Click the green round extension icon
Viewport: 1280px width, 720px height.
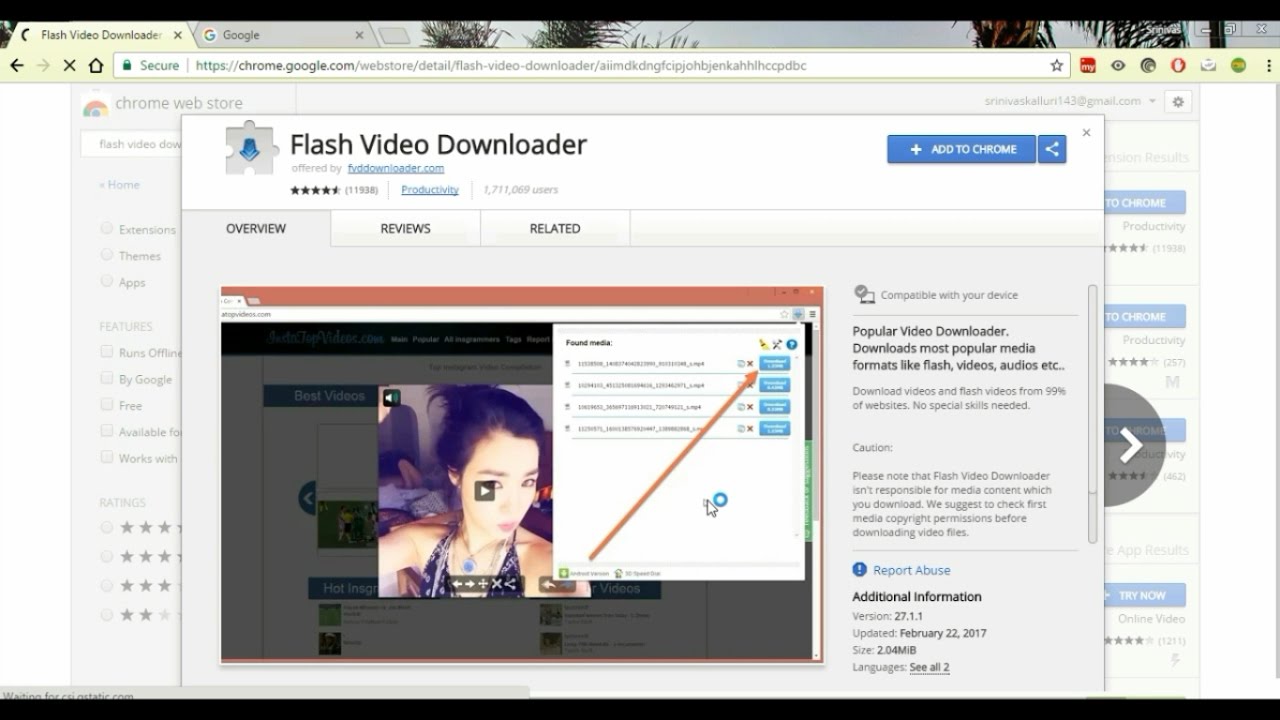(x=1238, y=65)
